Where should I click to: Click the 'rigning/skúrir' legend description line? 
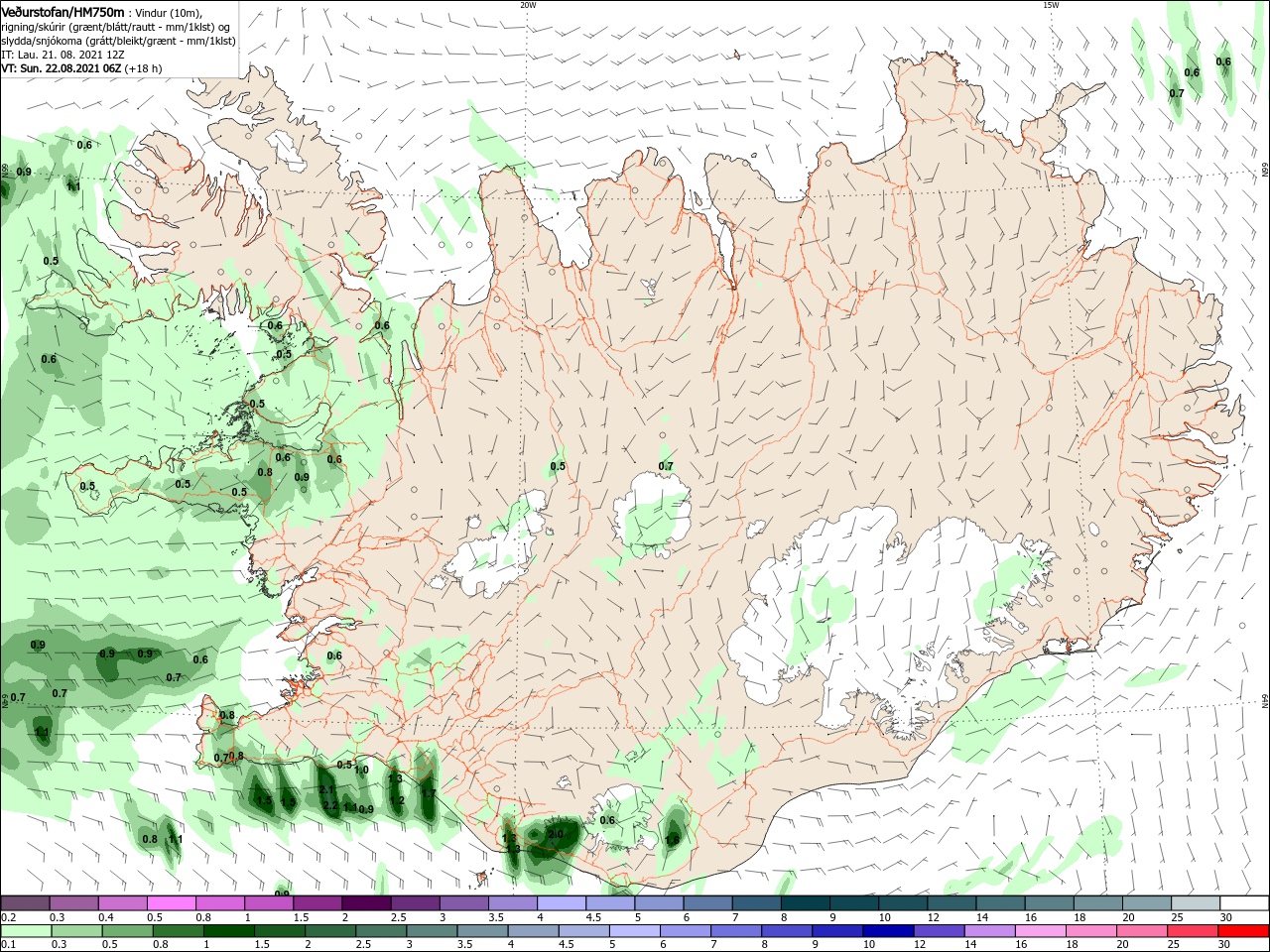click(117, 27)
